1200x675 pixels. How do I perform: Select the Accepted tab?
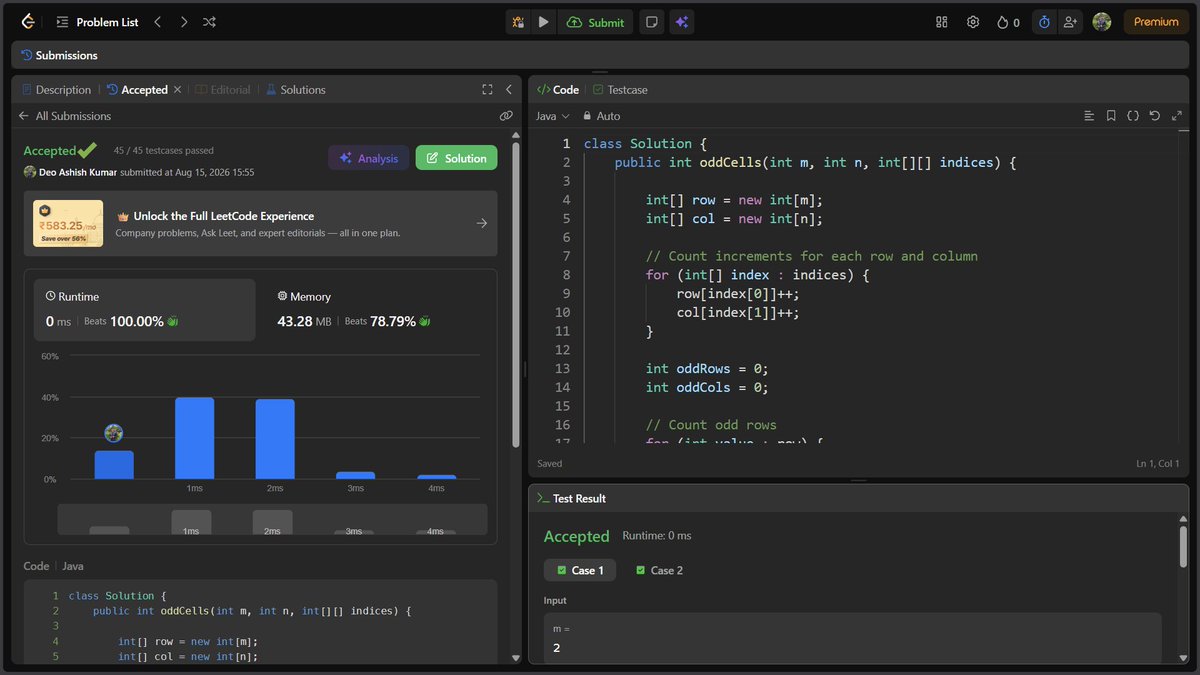(137, 90)
